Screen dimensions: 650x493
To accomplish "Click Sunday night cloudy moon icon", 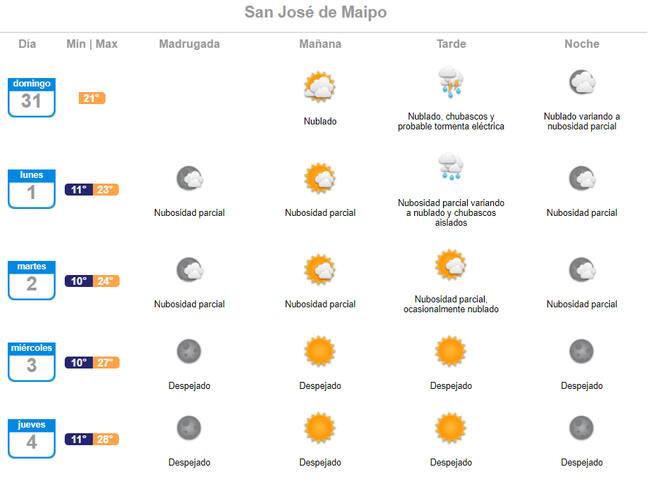I will (x=581, y=83).
